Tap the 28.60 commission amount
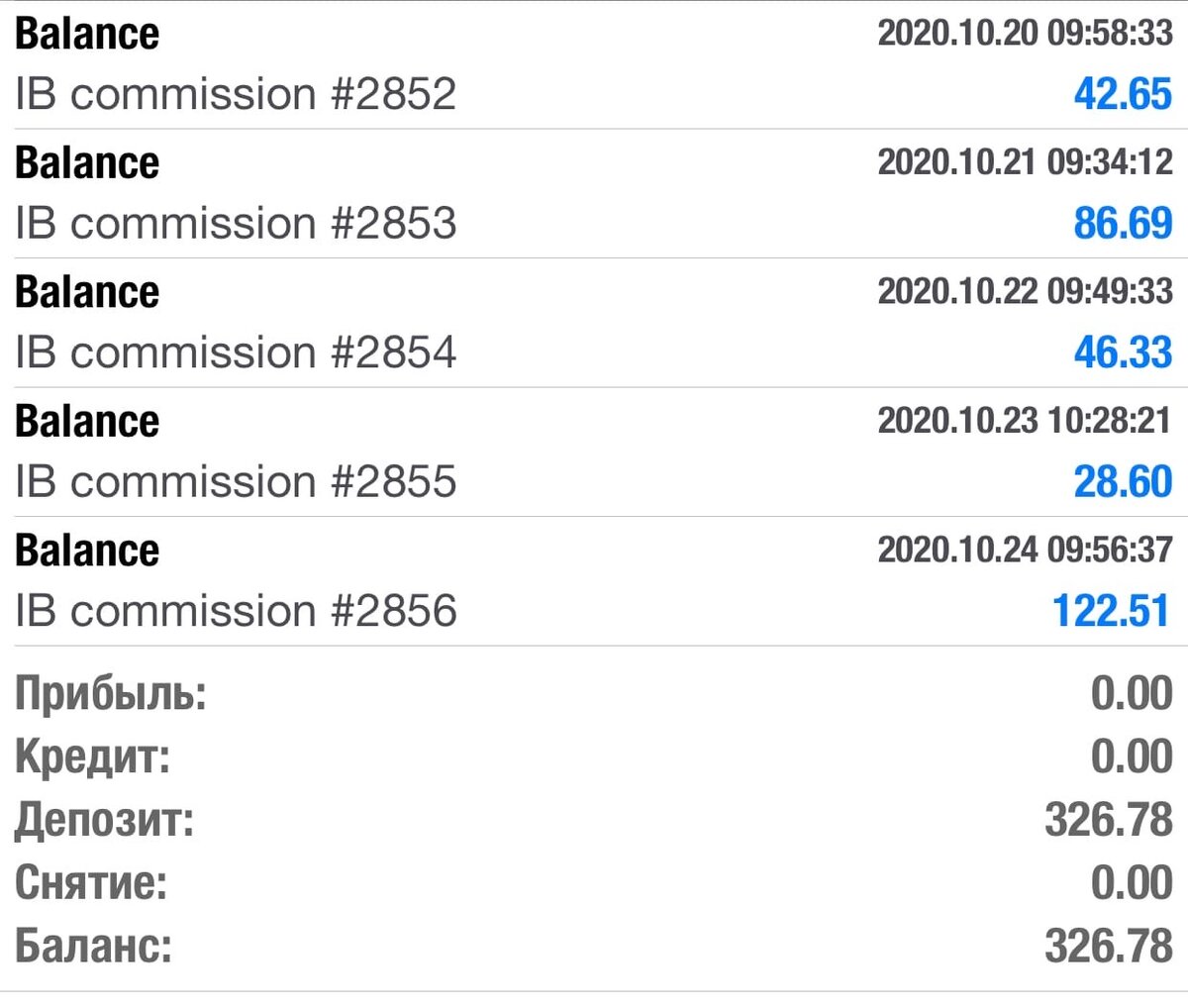 [x=1123, y=482]
